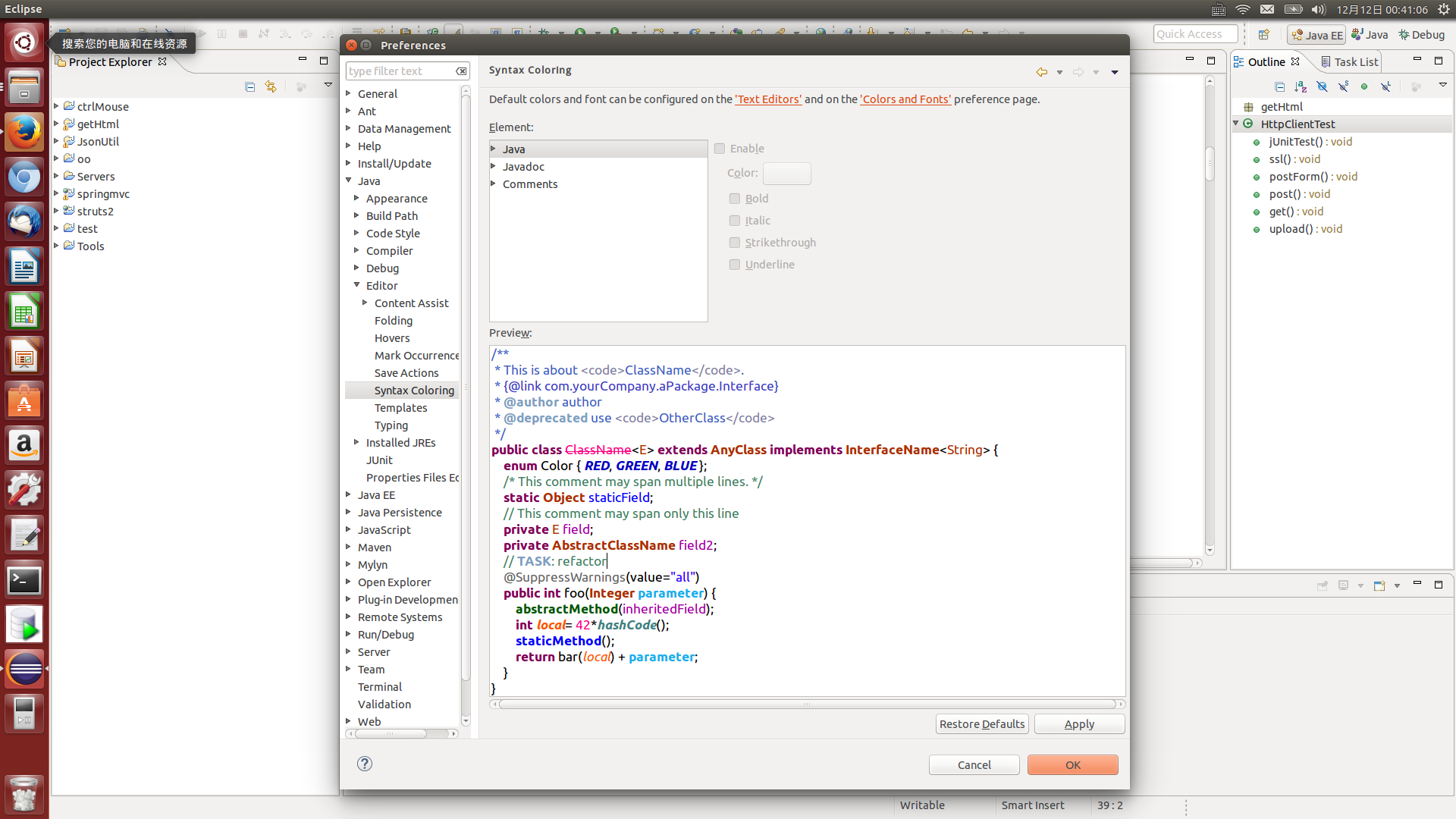Open Terminal from Ubuntu launcher
1456x819 pixels.
click(24, 581)
